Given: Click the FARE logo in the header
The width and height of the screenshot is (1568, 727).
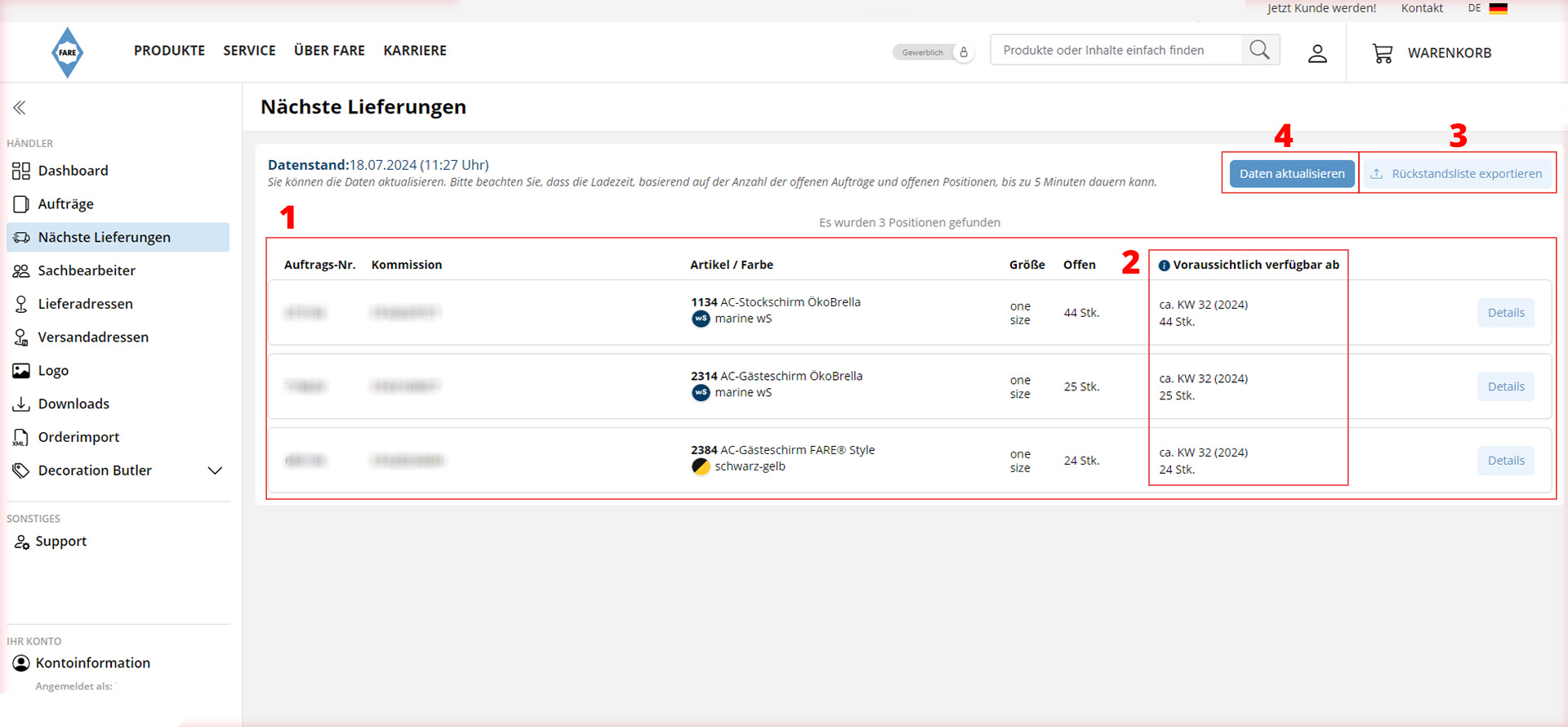Looking at the screenshot, I should click(67, 52).
